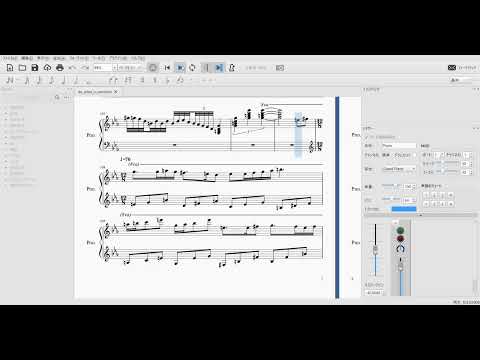The height and width of the screenshot is (360, 480).
Task: Open the Add menu
Action: 59,58
